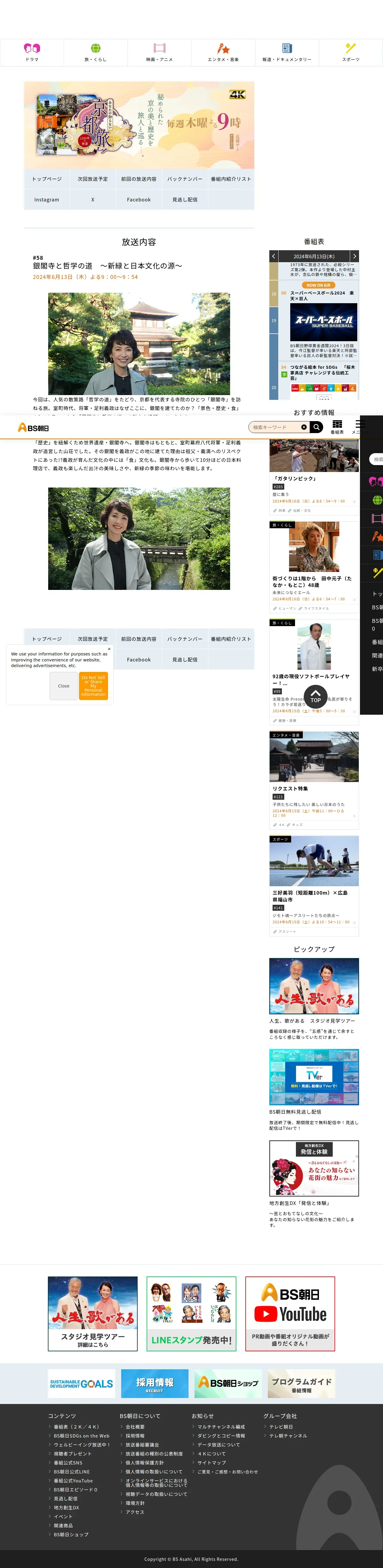Open the TVer 見逃し配信 pickup thumbnail

coord(314,1077)
